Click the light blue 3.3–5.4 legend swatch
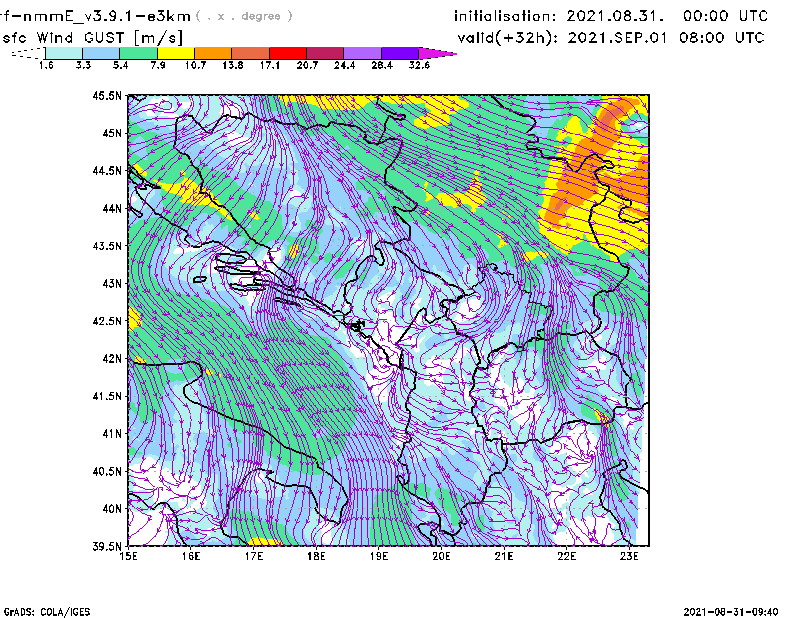This screenshot has height=618, width=800. pyautogui.click(x=101, y=53)
